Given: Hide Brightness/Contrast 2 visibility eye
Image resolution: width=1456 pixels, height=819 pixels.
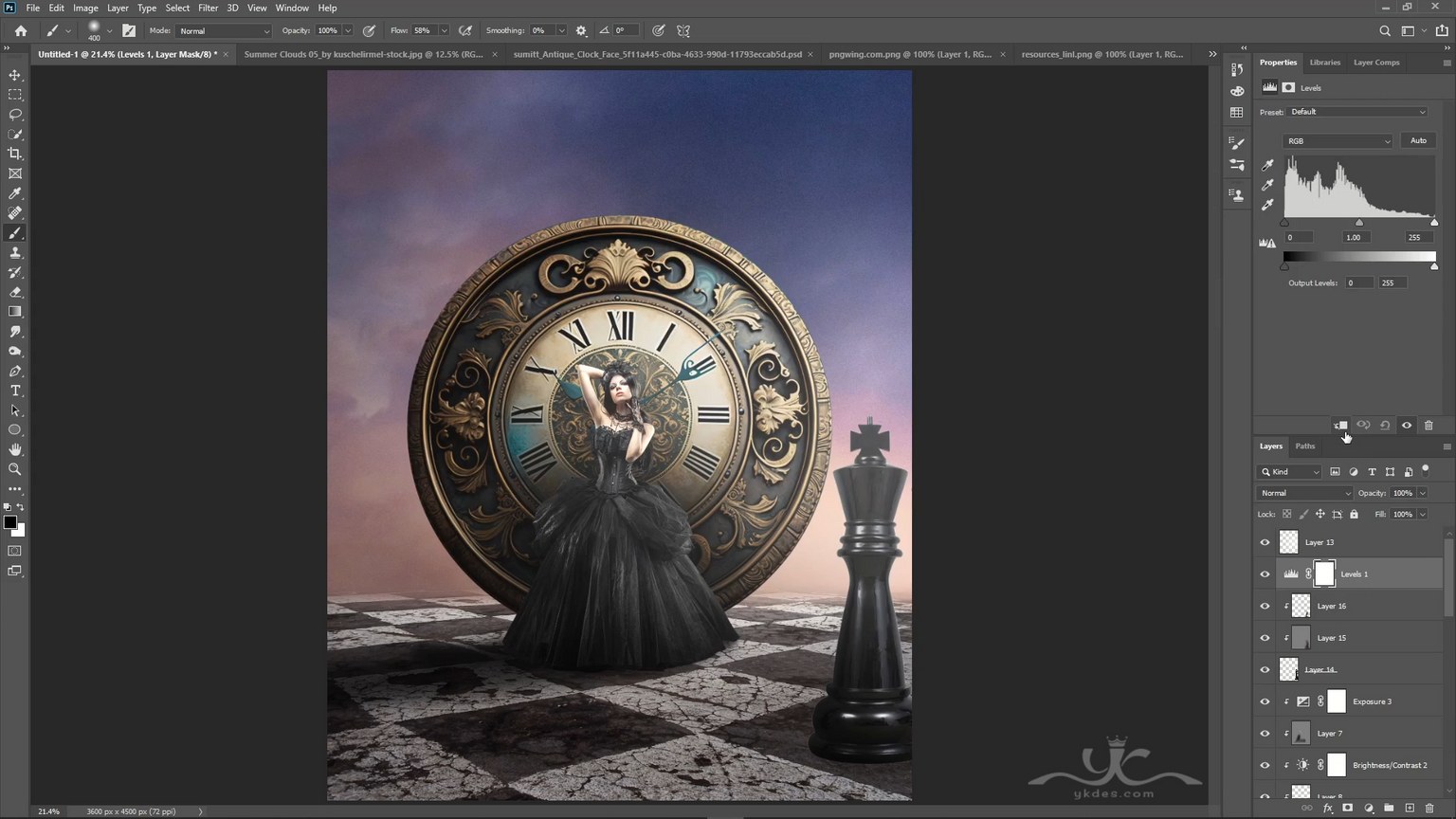Looking at the screenshot, I should pos(1265,765).
